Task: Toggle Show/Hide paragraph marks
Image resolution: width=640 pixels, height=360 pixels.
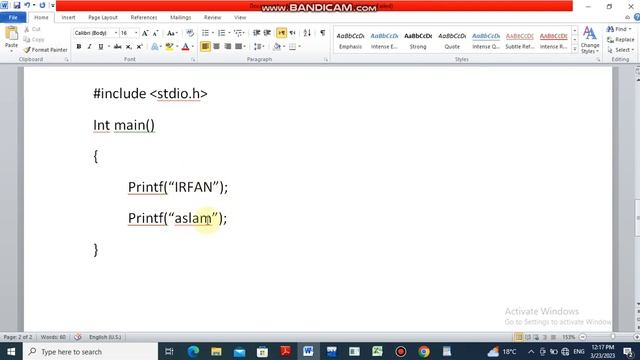Action: (322, 33)
